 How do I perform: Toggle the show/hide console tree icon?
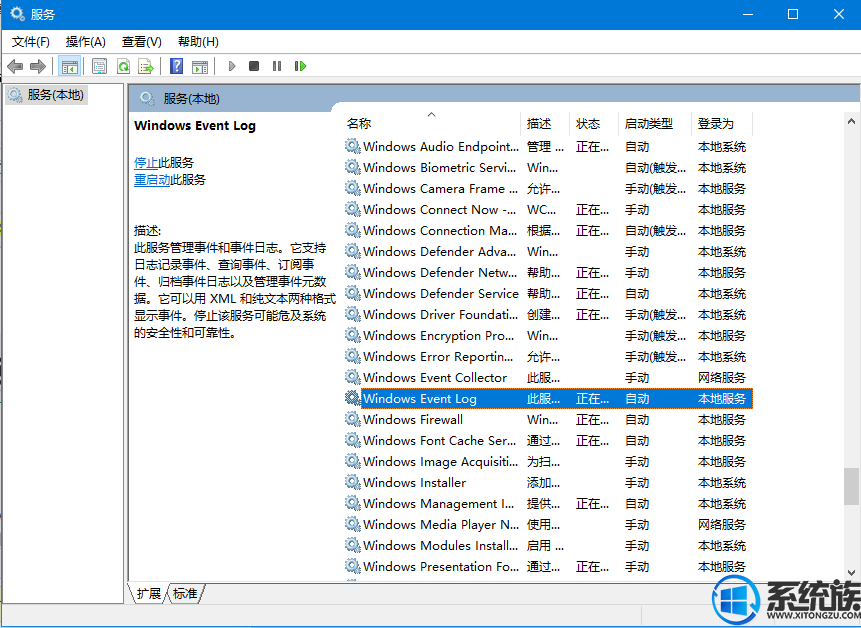click(x=70, y=66)
